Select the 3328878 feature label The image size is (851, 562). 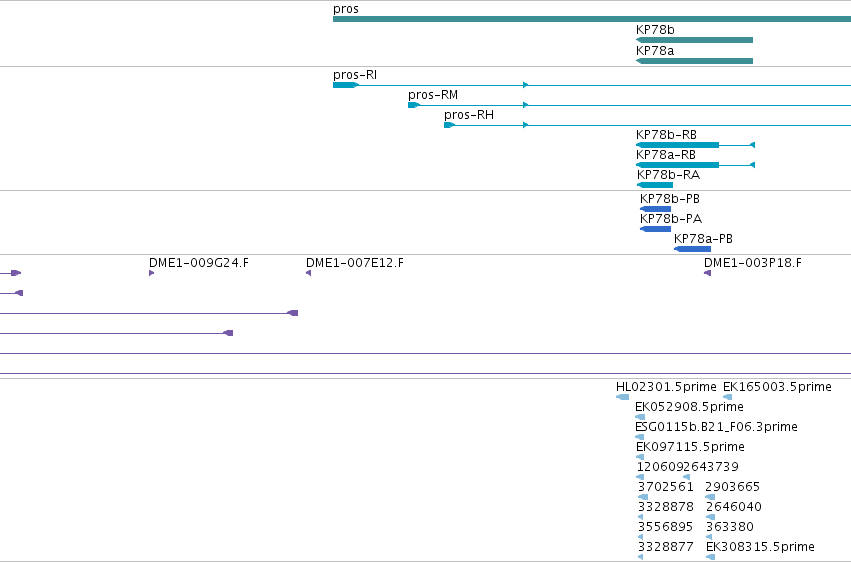(x=665, y=507)
